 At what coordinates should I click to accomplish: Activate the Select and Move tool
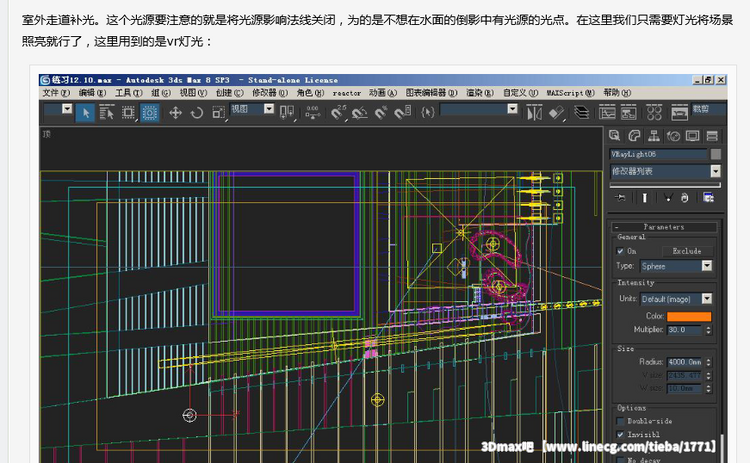pyautogui.click(x=176, y=113)
